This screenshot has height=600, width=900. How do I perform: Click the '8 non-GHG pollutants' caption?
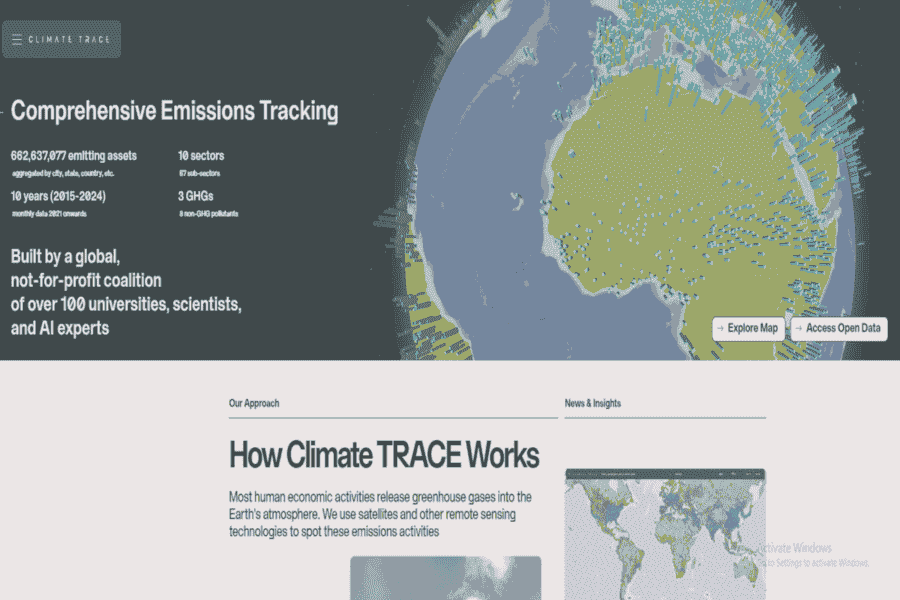208,214
